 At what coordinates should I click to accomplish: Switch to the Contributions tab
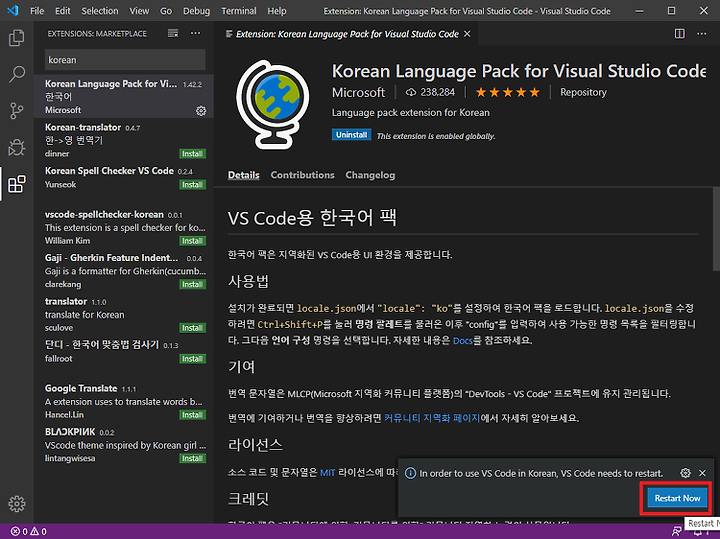(302, 175)
